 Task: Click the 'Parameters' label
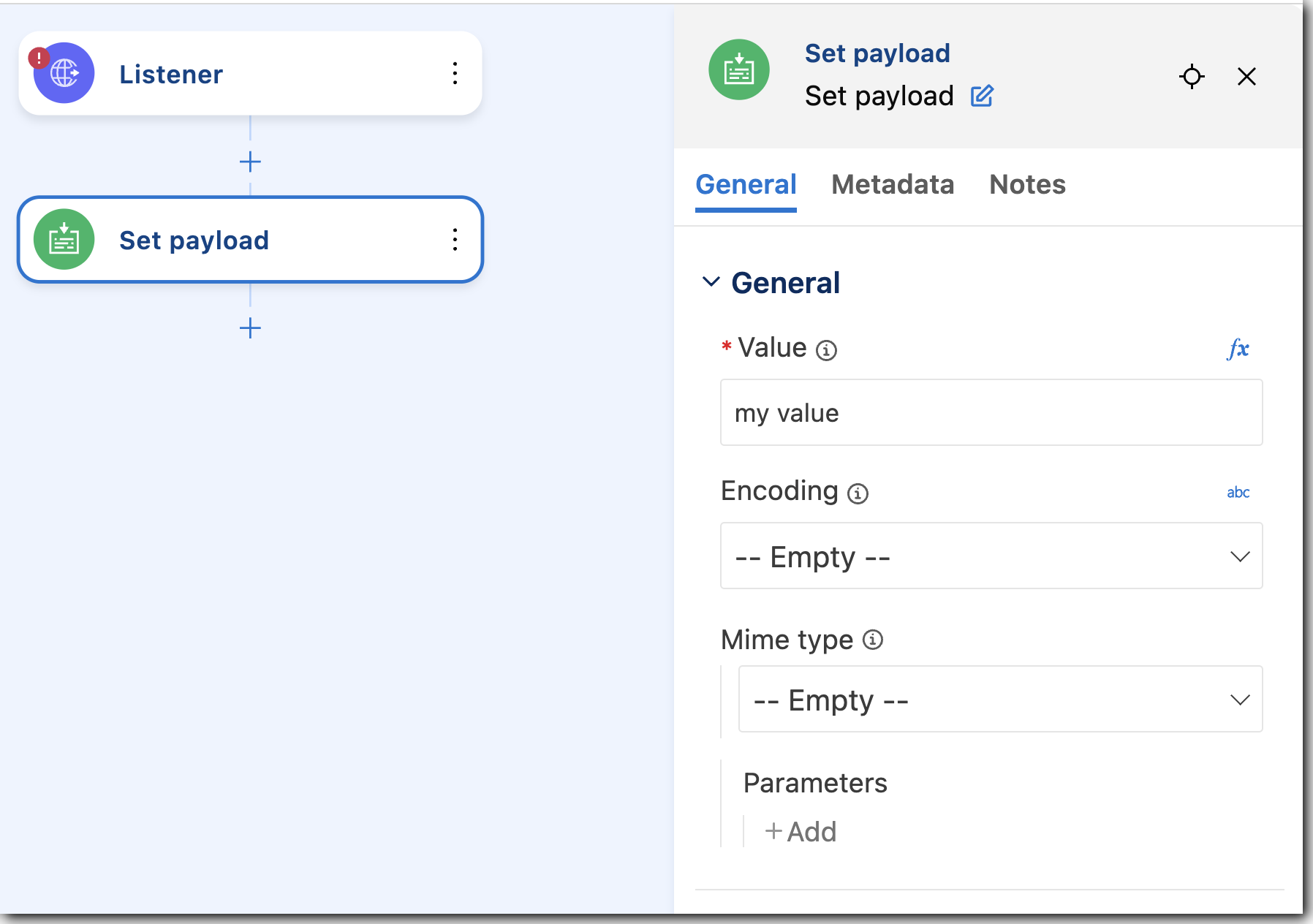coord(815,783)
